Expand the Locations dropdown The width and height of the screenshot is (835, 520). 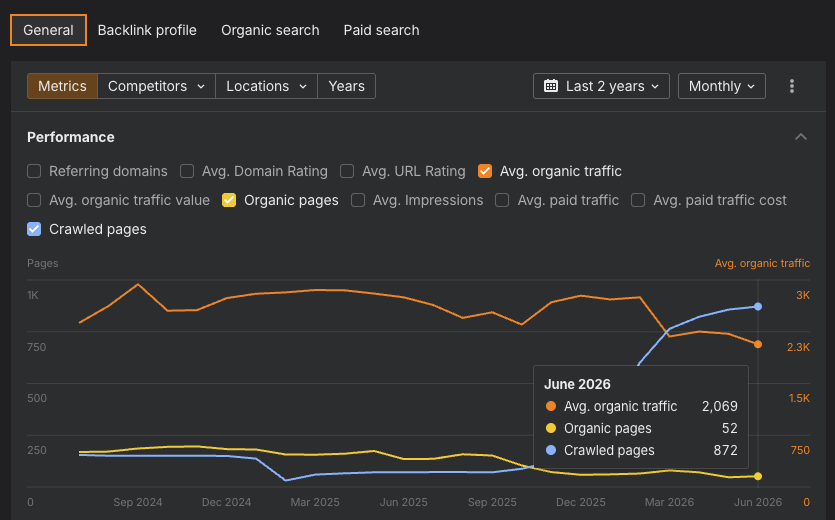[x=266, y=86]
